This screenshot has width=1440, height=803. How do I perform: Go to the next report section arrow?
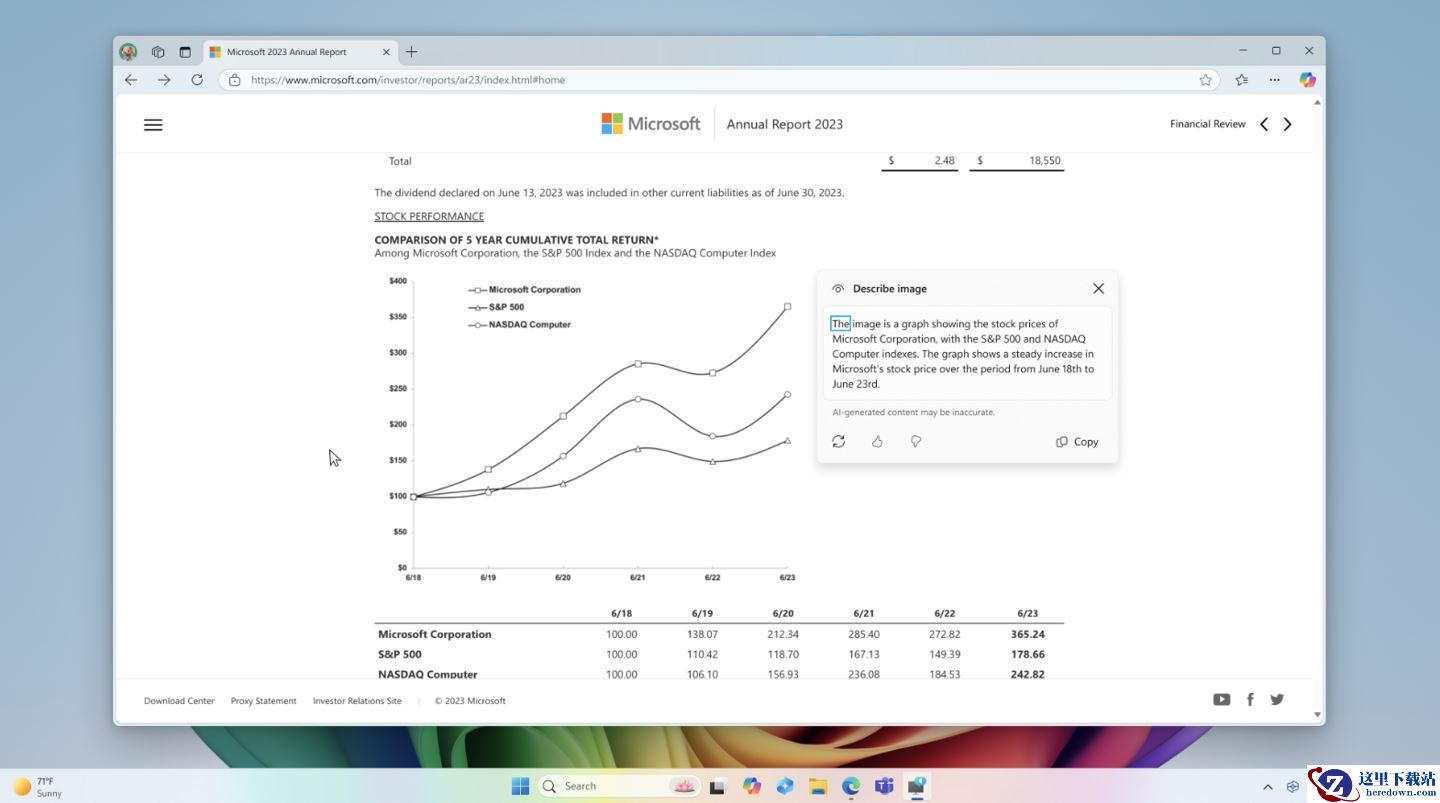1288,124
